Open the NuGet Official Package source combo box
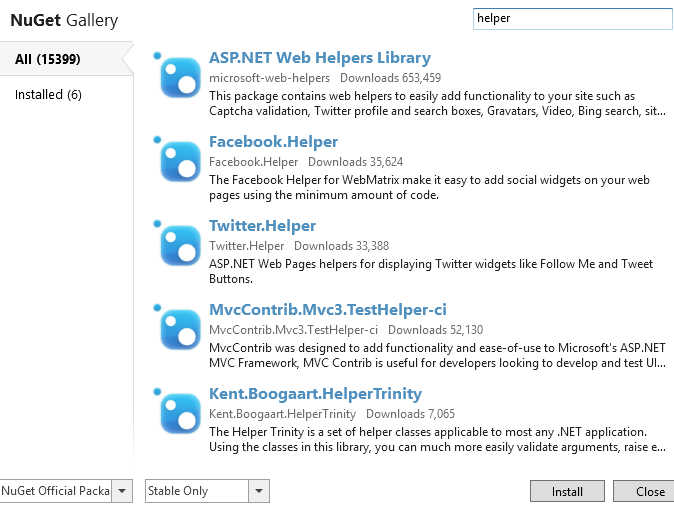Viewport: 674px width, 511px height. point(66,491)
